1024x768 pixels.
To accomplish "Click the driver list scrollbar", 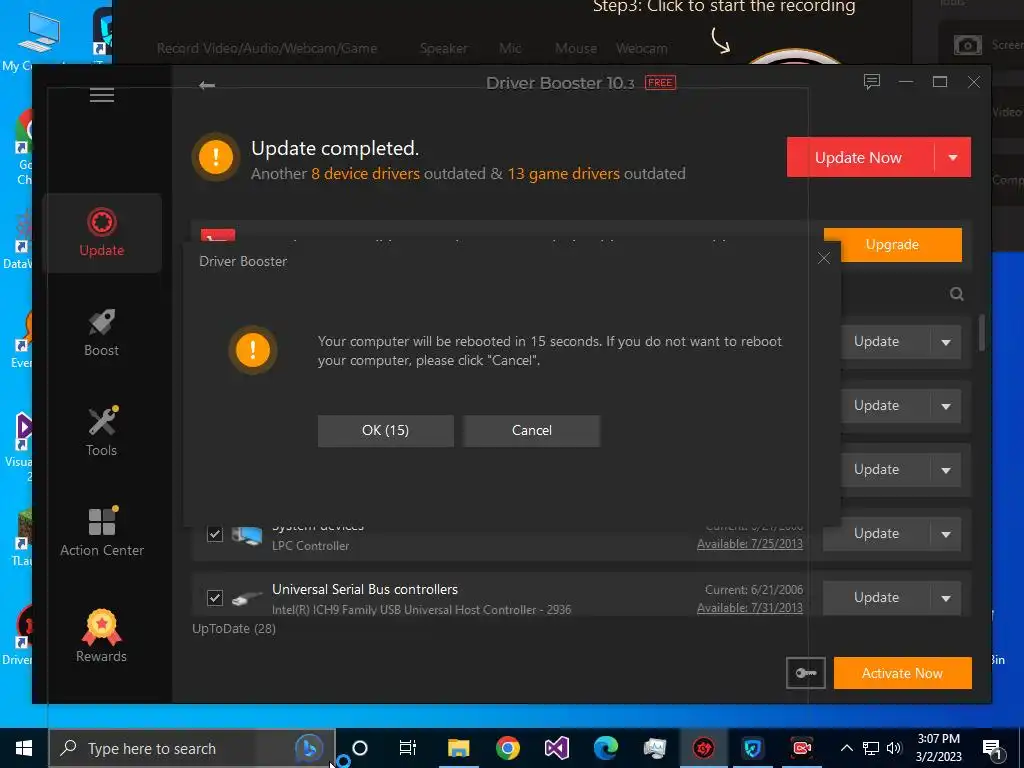I will (x=981, y=333).
